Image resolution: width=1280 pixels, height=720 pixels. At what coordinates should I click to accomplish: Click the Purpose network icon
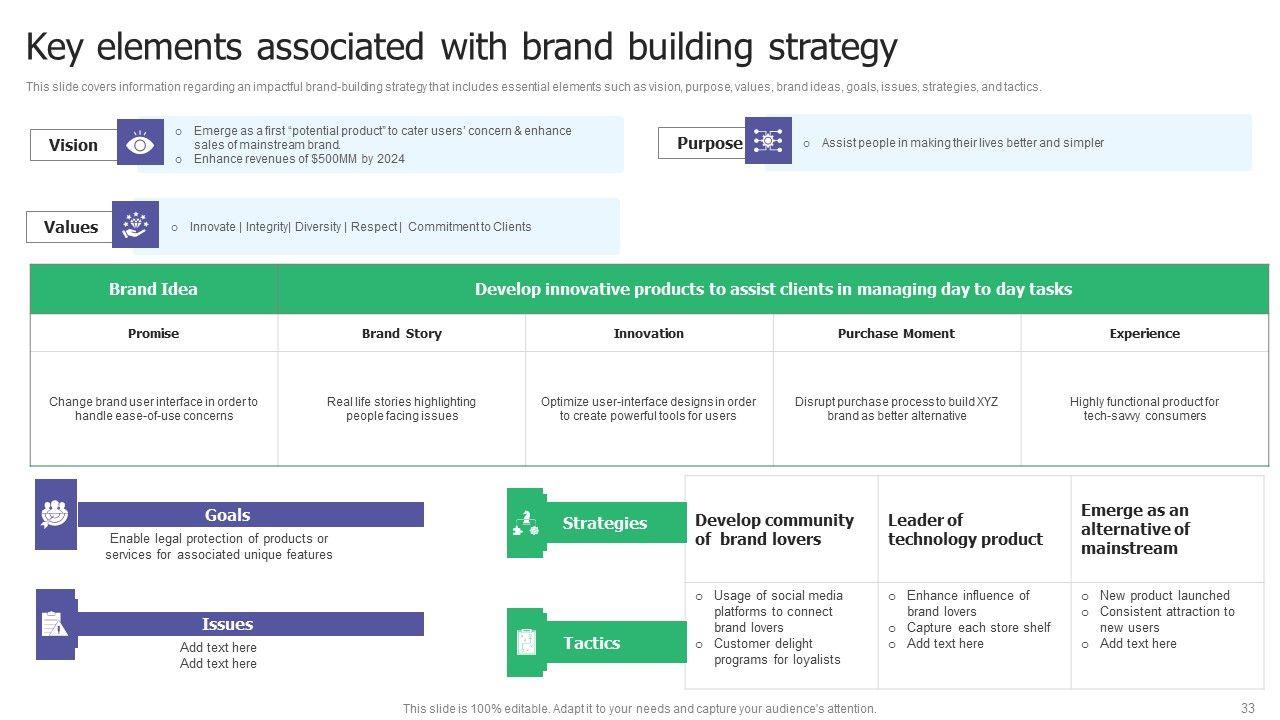tap(767, 141)
